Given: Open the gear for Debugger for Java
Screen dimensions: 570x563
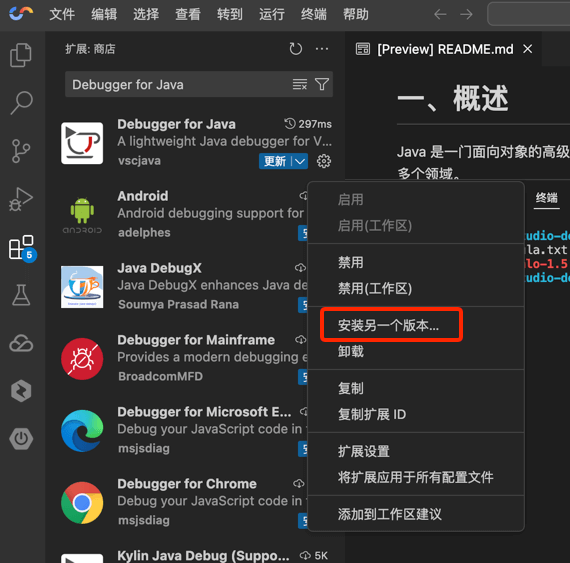Looking at the screenshot, I should [324, 161].
